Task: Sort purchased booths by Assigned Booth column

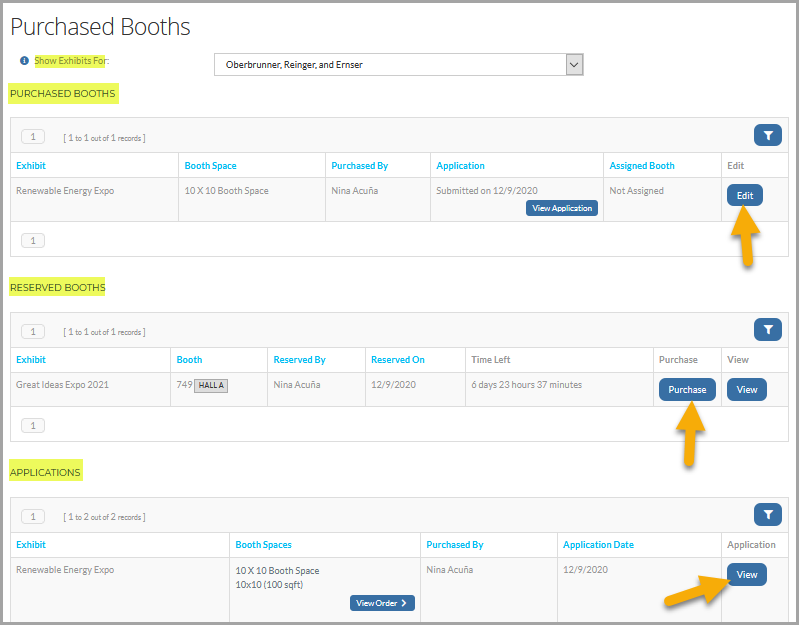Action: [x=642, y=166]
